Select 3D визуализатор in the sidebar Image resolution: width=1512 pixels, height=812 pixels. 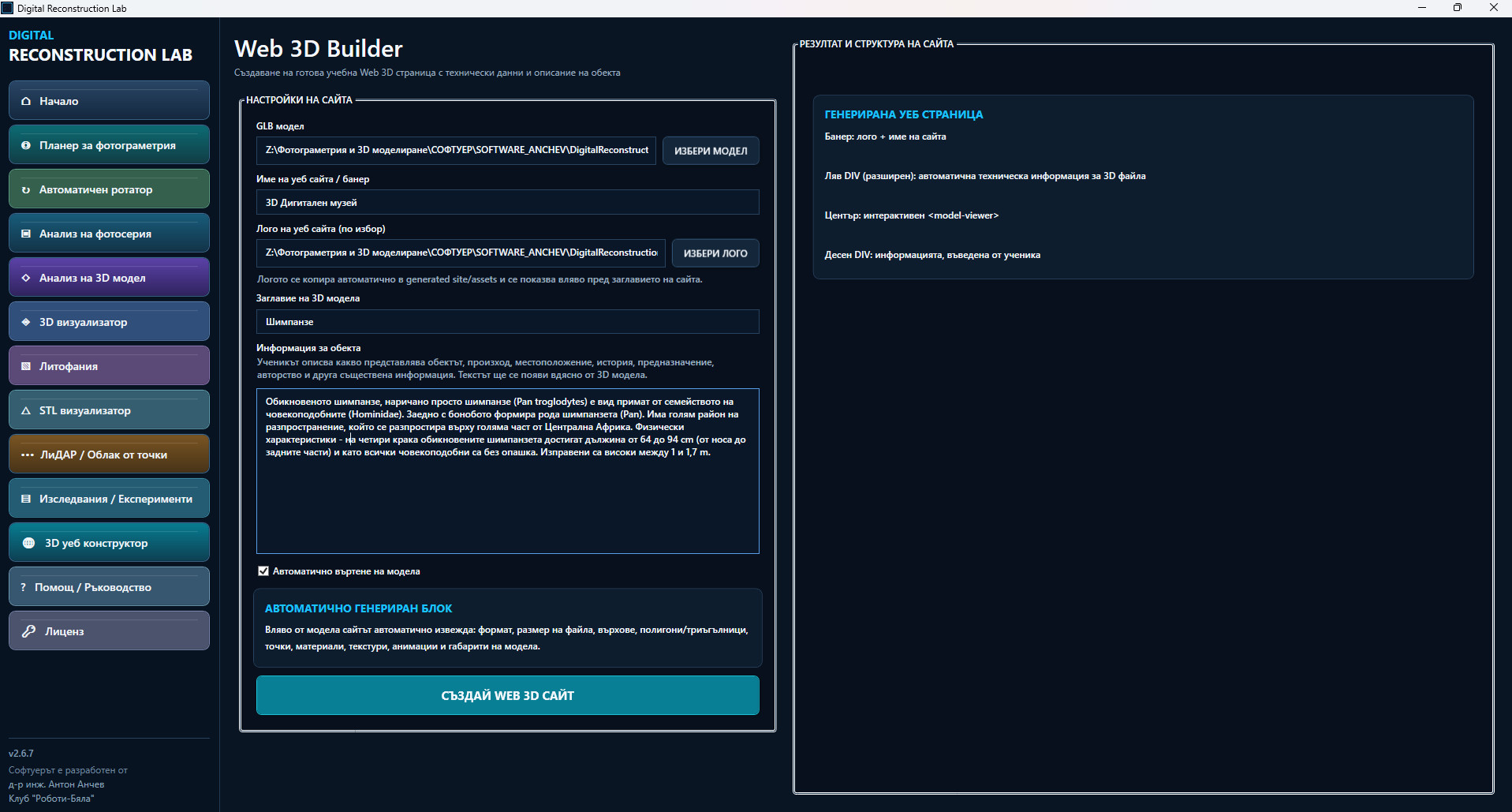(x=109, y=322)
